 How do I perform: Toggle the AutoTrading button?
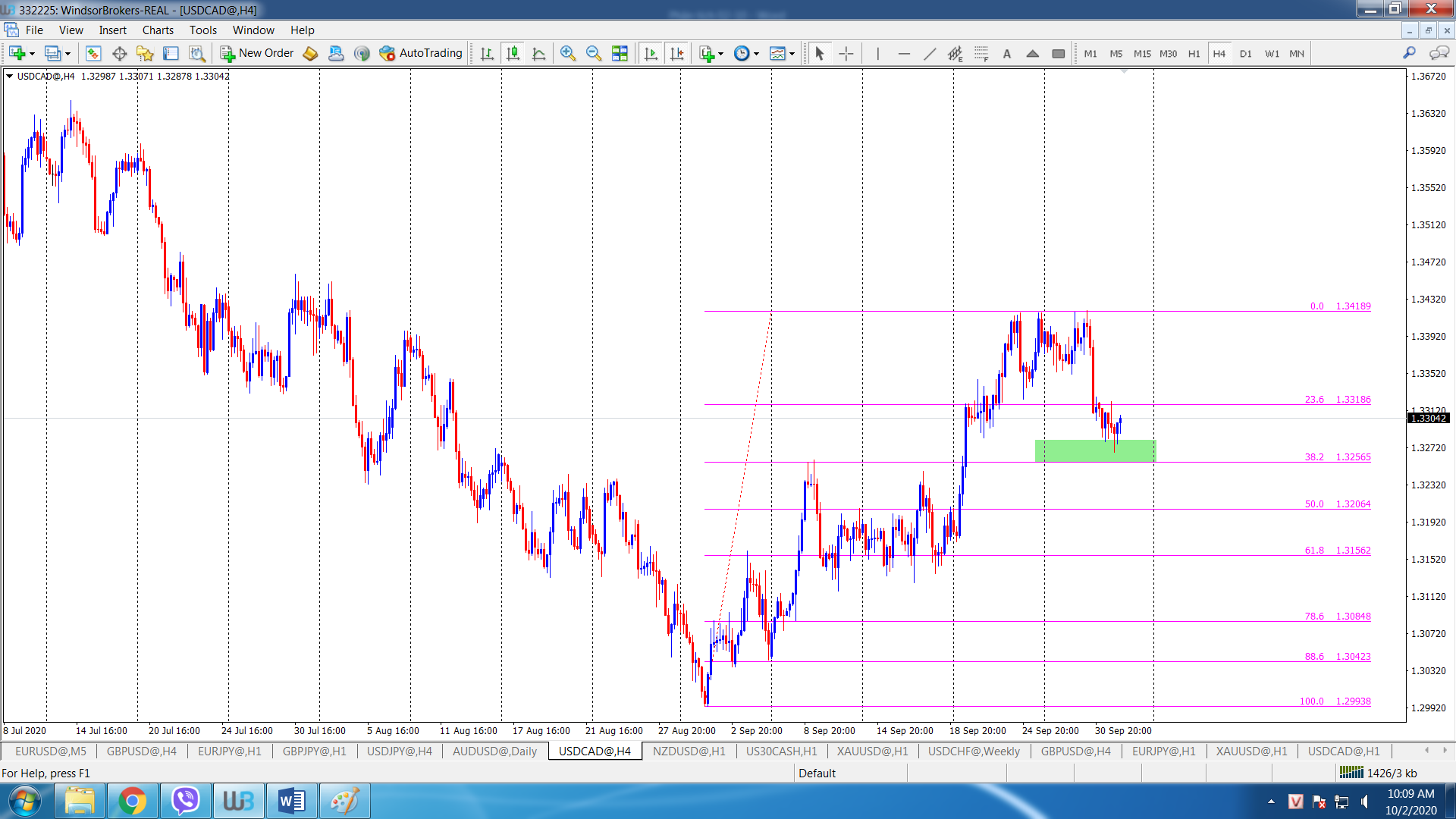click(x=421, y=53)
